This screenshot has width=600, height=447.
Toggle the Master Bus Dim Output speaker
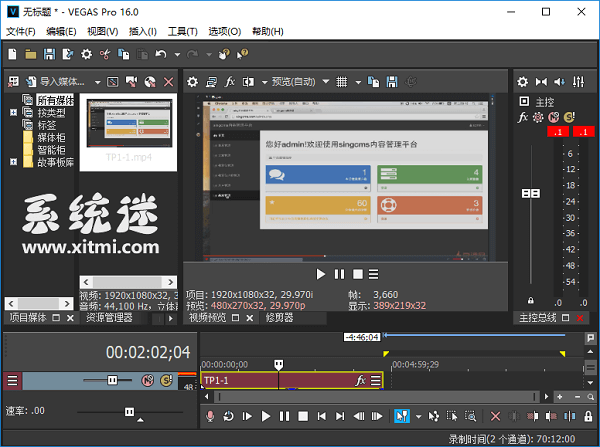coord(559,82)
